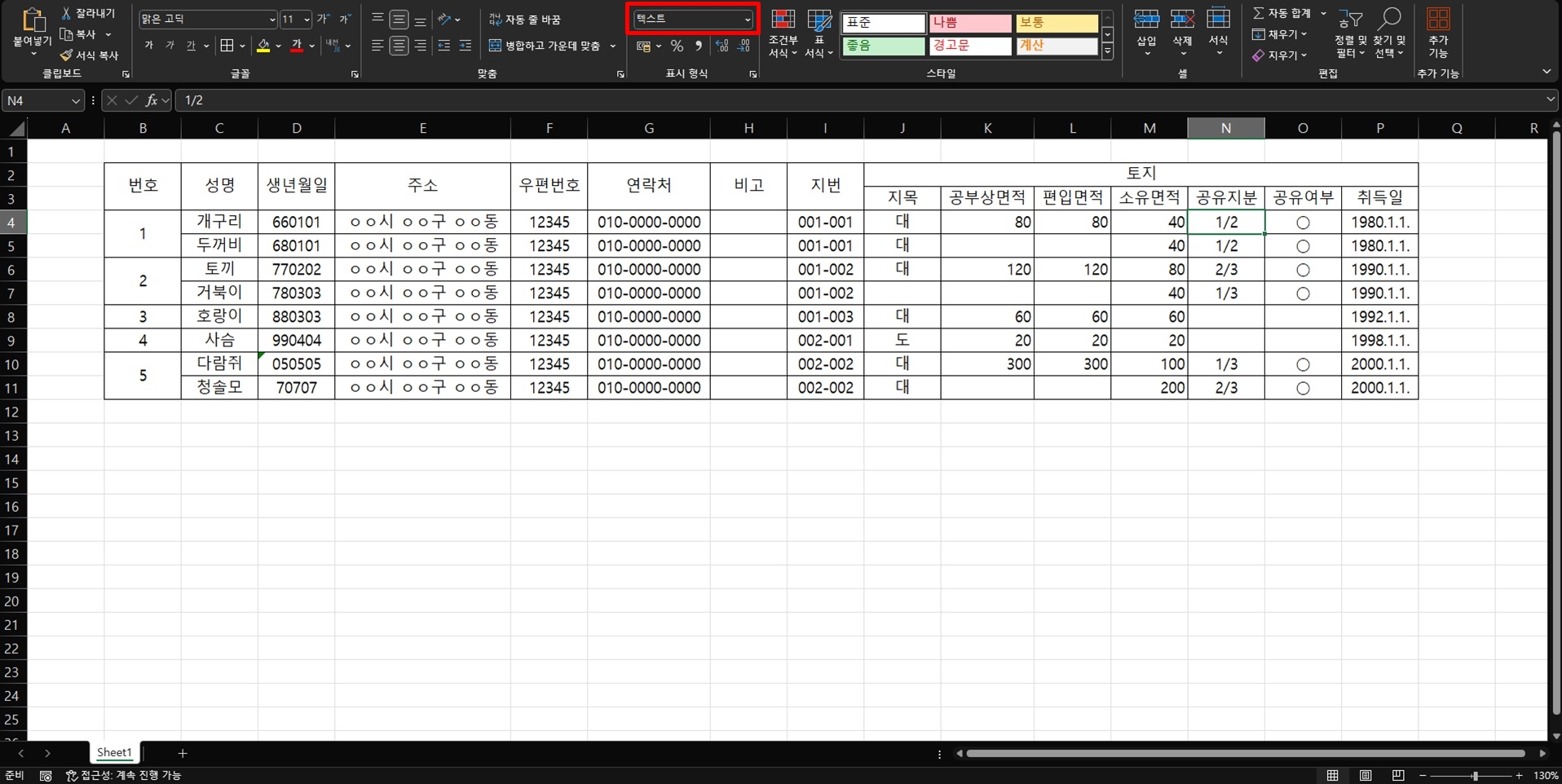Toggle middle vertical alignment
Image resolution: width=1562 pixels, height=784 pixels.
399,19
